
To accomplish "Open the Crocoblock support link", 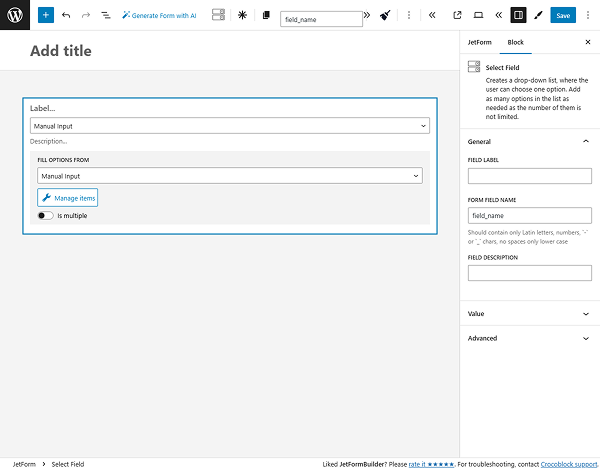I will coord(569,464).
